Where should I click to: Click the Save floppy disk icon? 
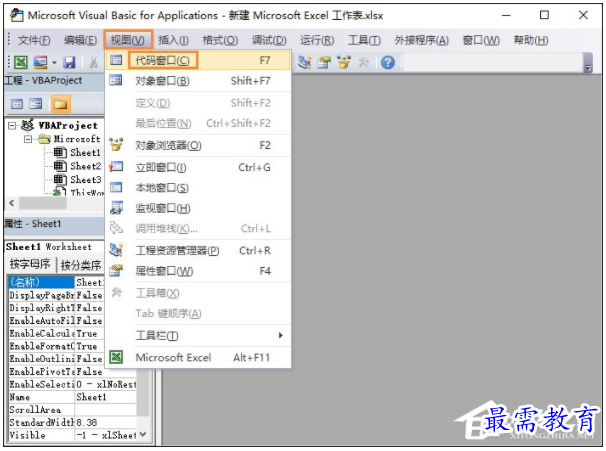click(x=69, y=62)
